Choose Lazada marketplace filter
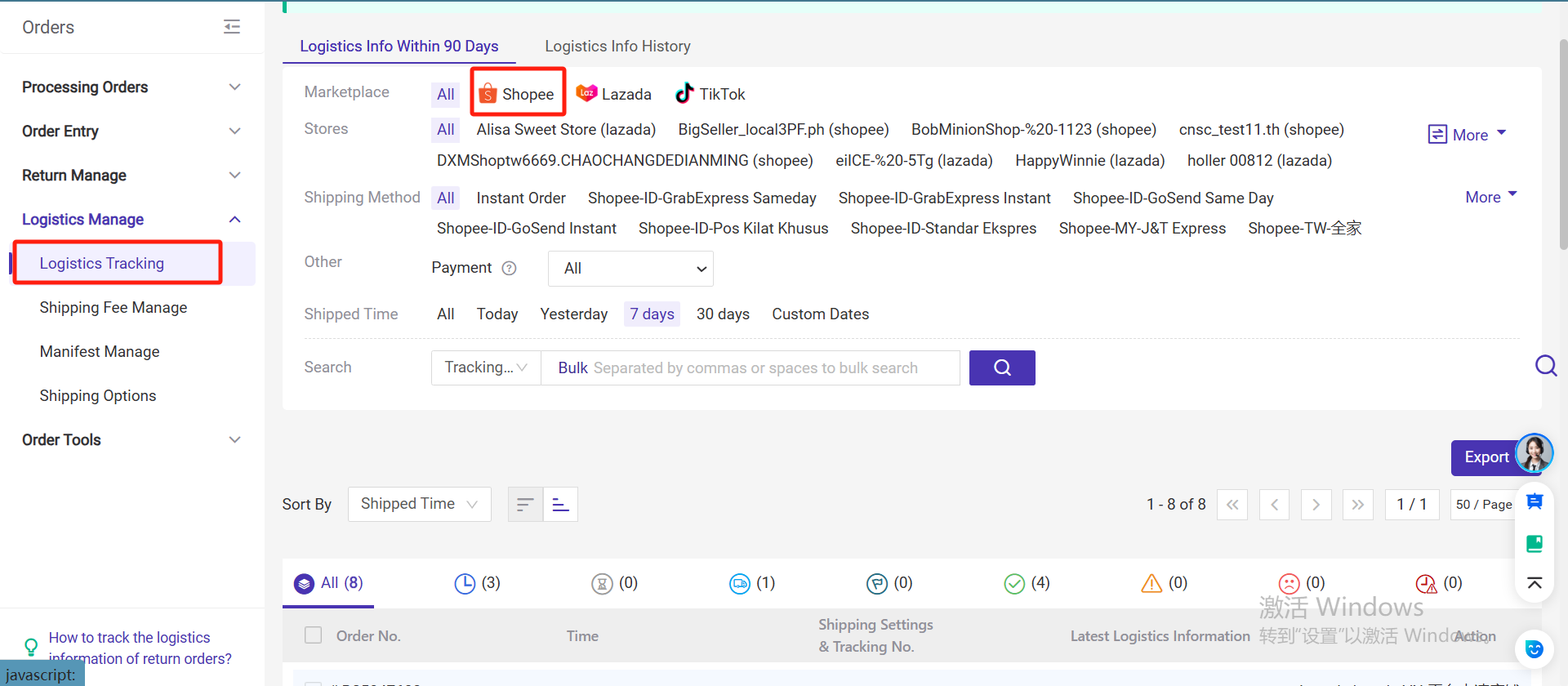 pyautogui.click(x=614, y=94)
